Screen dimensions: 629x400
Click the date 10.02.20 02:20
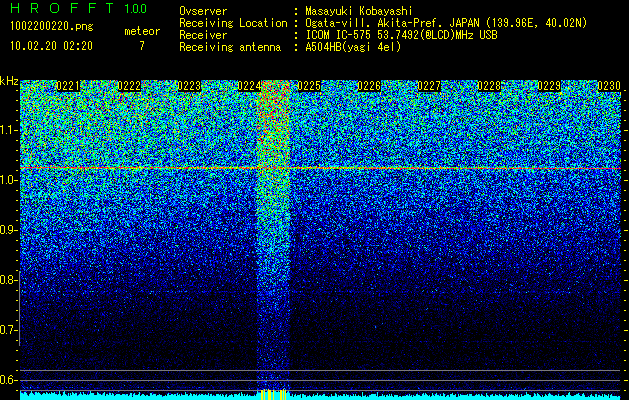[x=51, y=46]
